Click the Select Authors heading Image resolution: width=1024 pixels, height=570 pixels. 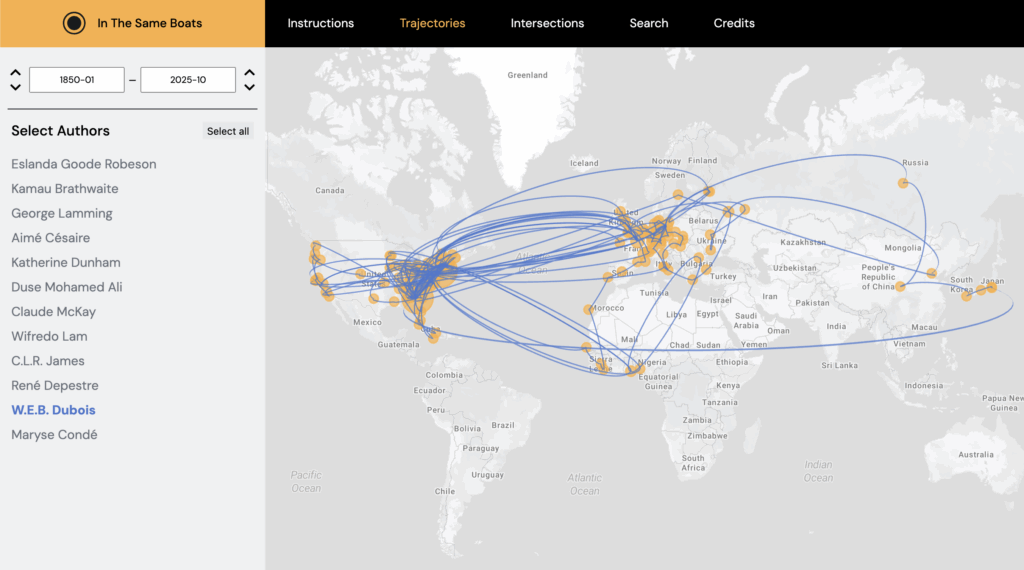coord(60,131)
